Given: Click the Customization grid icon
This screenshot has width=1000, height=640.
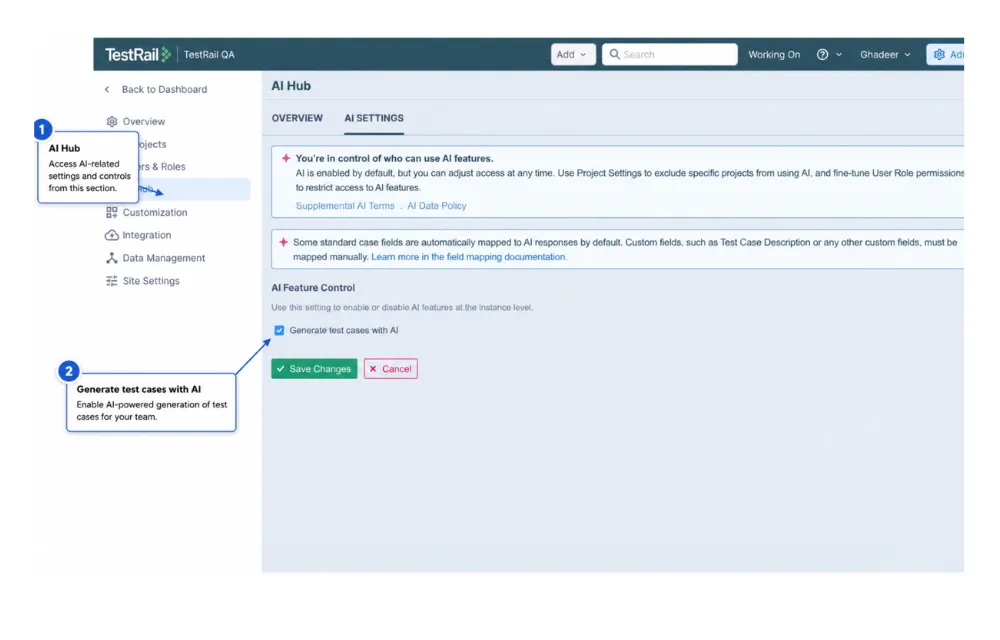Looking at the screenshot, I should (112, 212).
